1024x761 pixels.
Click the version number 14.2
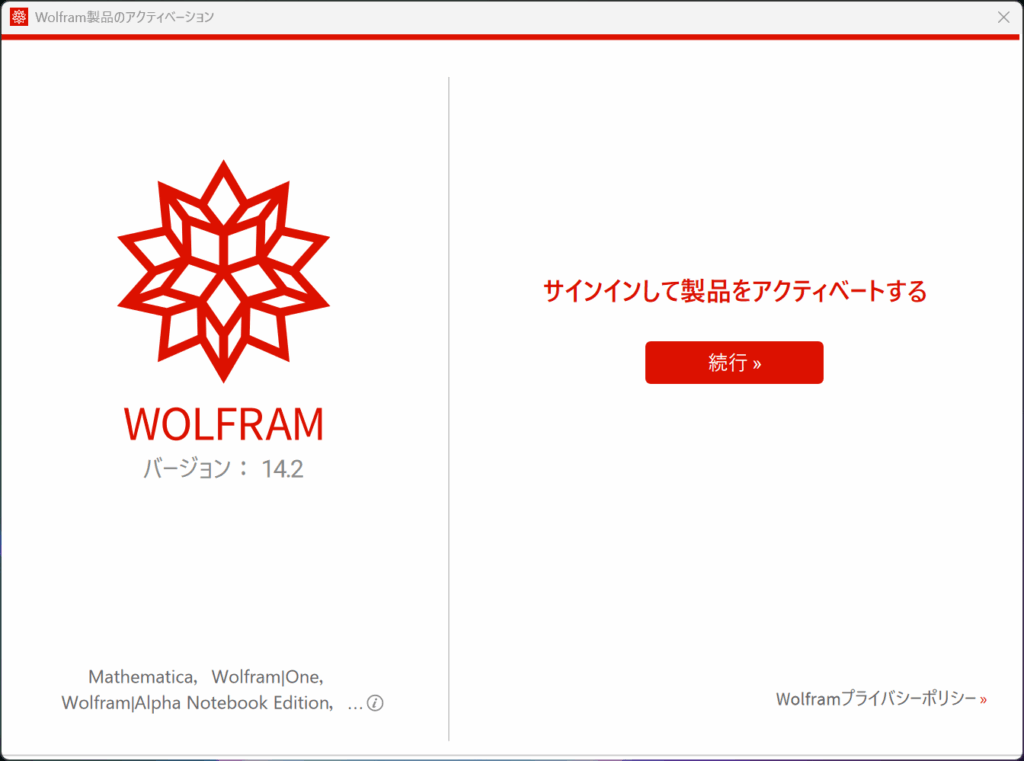[x=282, y=469]
